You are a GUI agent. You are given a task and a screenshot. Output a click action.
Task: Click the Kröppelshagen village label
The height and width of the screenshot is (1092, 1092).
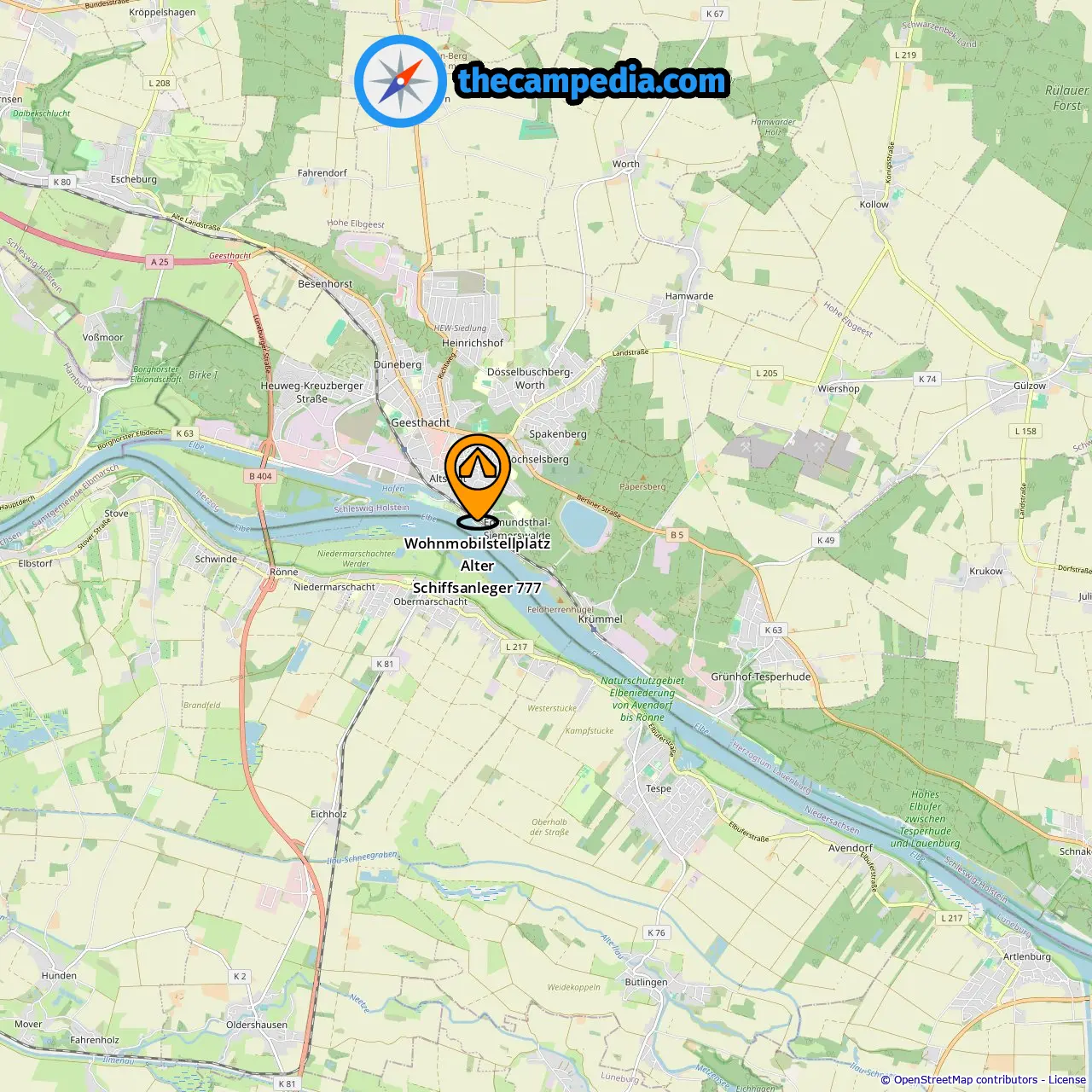162,13
